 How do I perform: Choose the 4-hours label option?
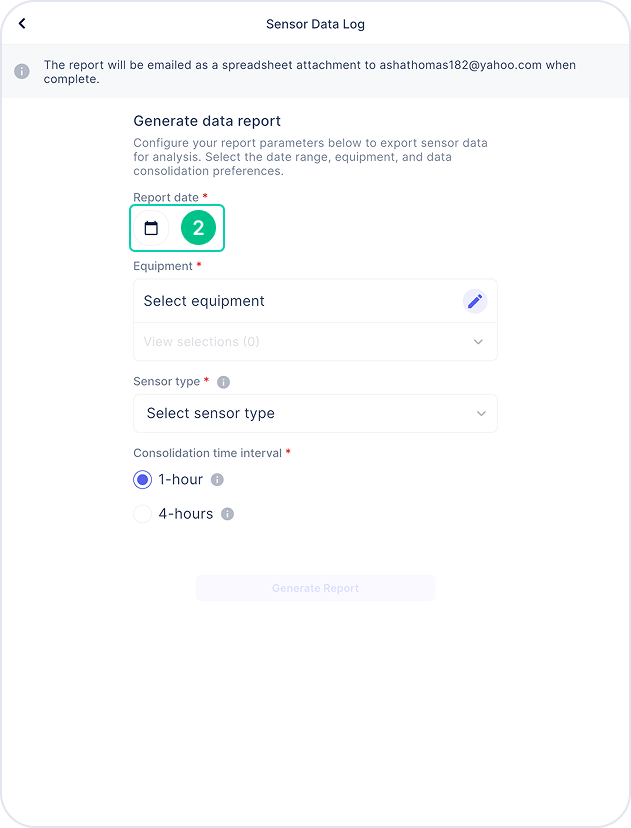pyautogui.click(x=186, y=514)
